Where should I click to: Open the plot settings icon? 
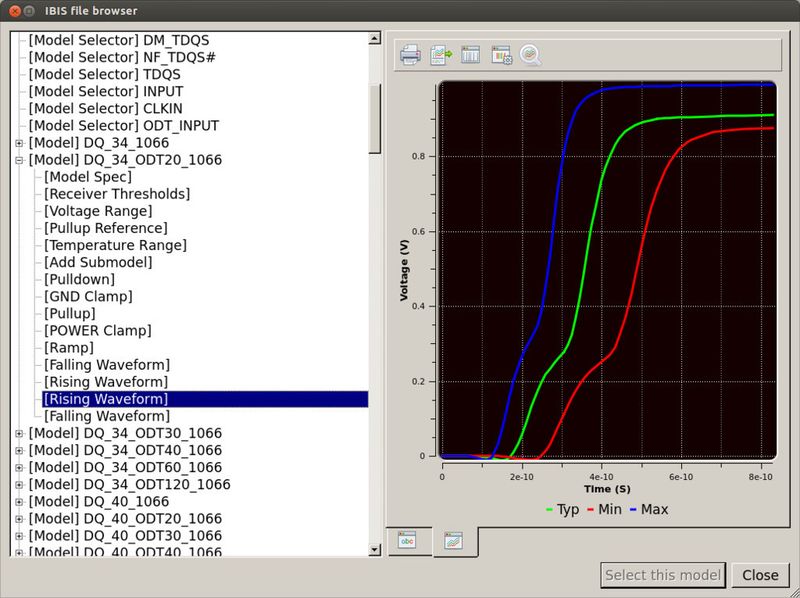(x=502, y=55)
